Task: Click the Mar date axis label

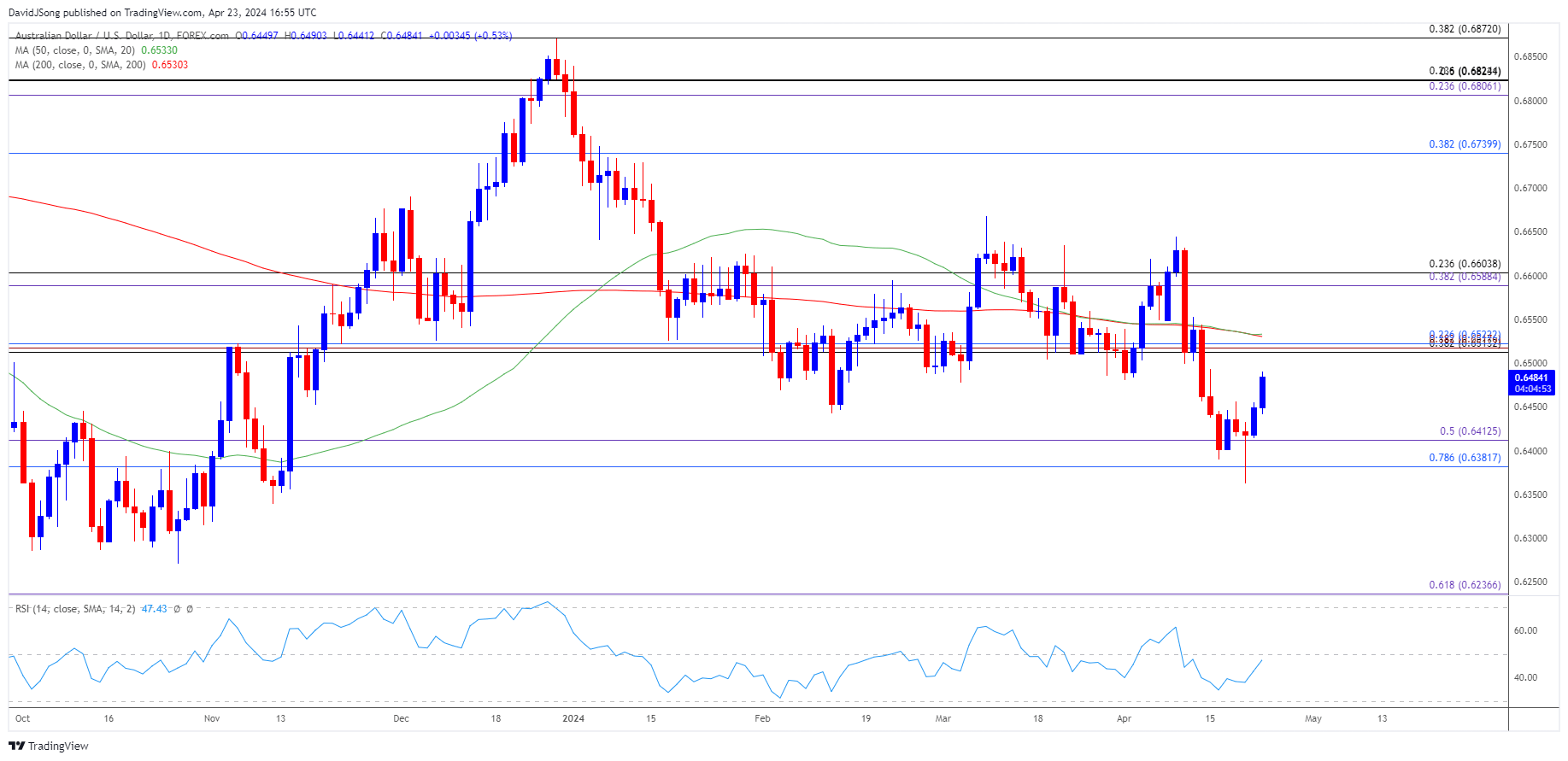Action: click(x=943, y=718)
